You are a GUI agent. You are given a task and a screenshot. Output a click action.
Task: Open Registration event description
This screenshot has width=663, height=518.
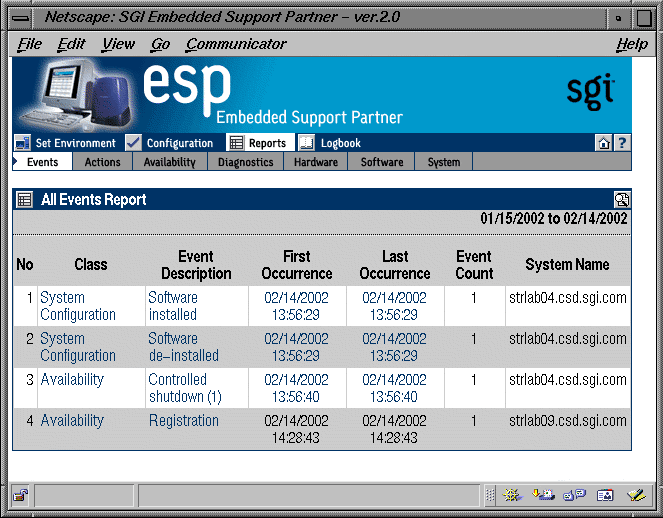click(184, 421)
